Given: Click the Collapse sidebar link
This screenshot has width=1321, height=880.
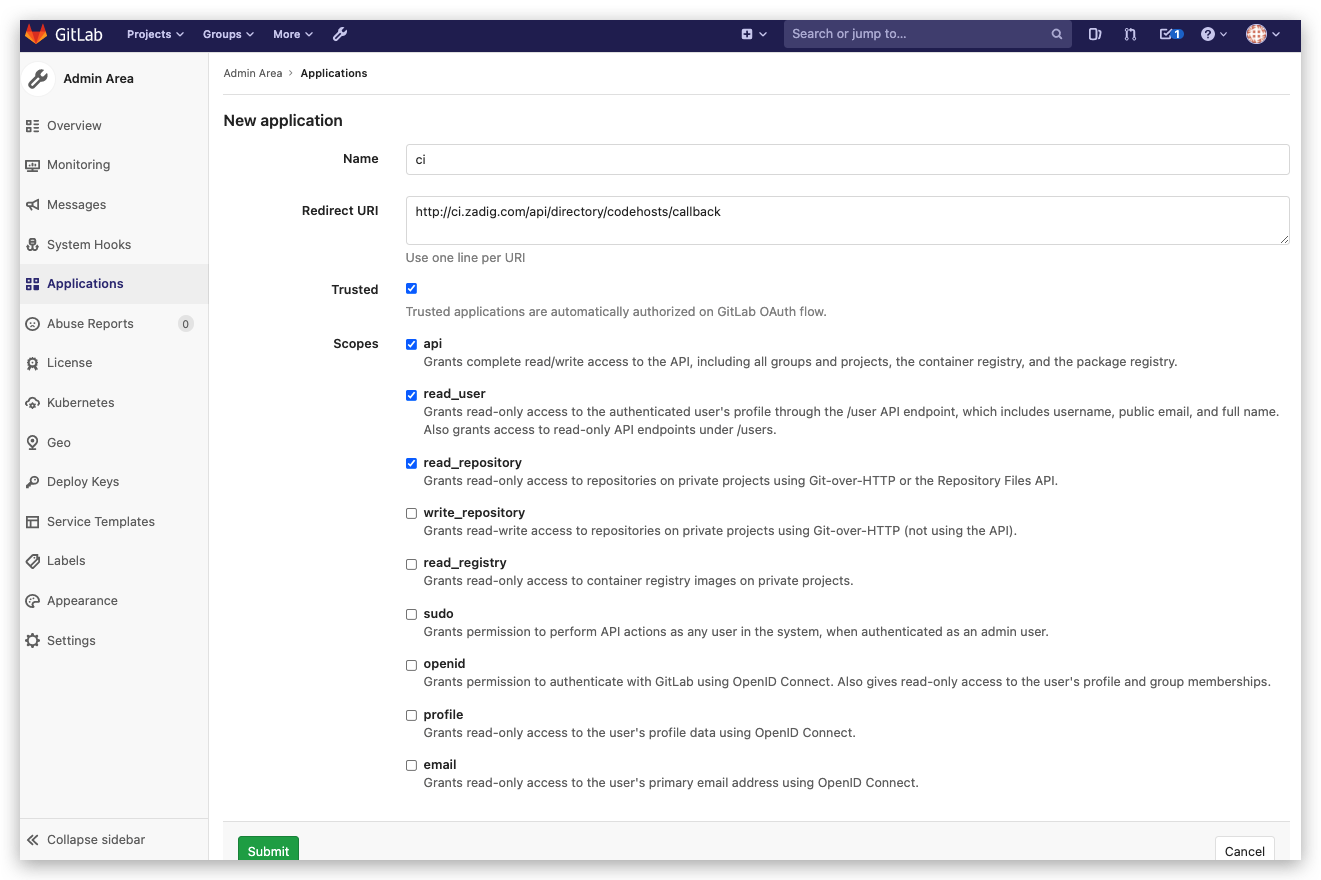Looking at the screenshot, I should (96, 840).
